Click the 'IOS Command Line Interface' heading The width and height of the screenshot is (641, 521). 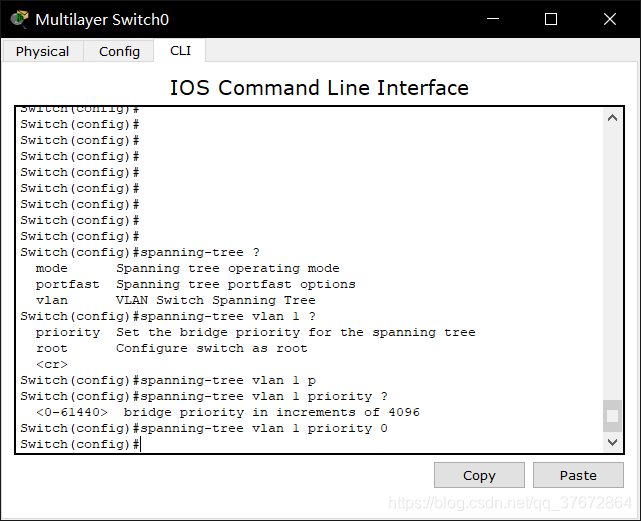pyautogui.click(x=319, y=88)
